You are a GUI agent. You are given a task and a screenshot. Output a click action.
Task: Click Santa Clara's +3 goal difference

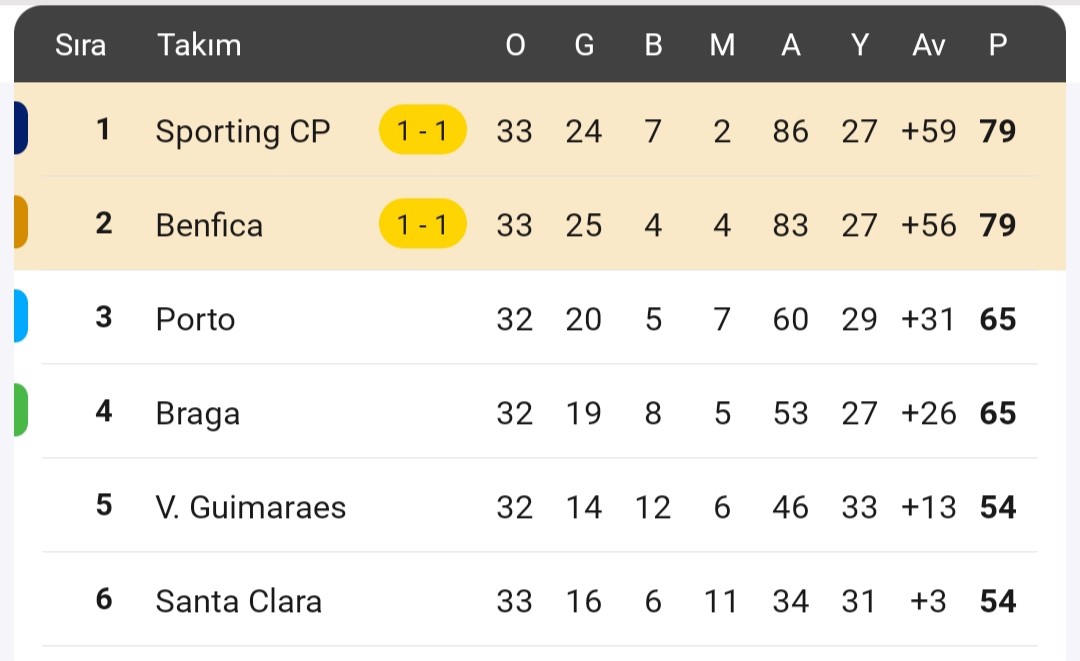[928, 601]
